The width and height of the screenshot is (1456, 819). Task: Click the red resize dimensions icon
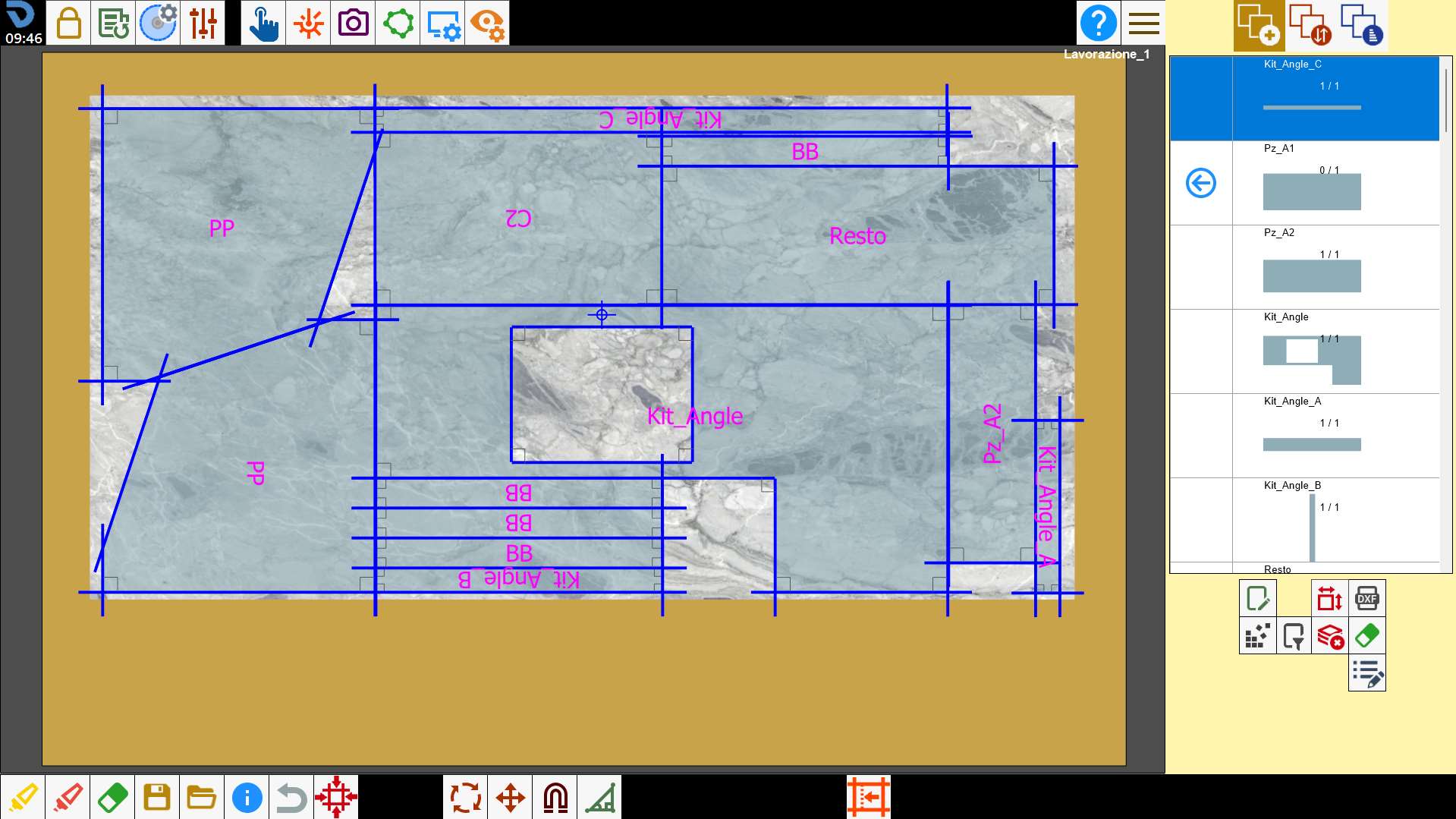point(1329,598)
